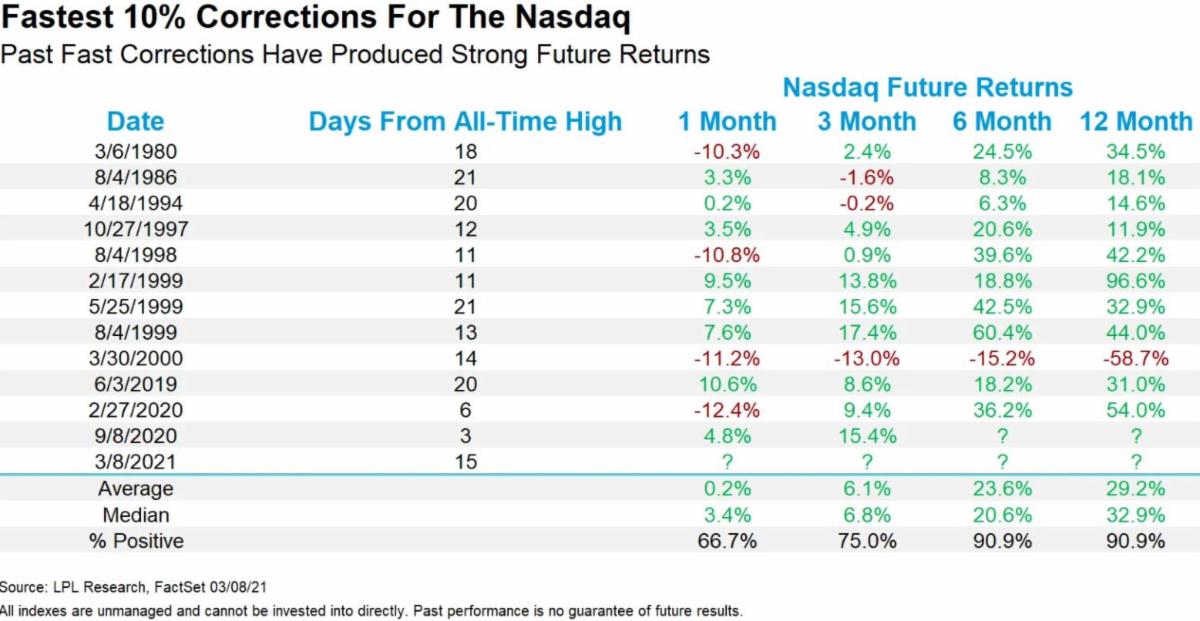Click the 3/8/2021 date cell
This screenshot has width=1200, height=621.
(135, 462)
